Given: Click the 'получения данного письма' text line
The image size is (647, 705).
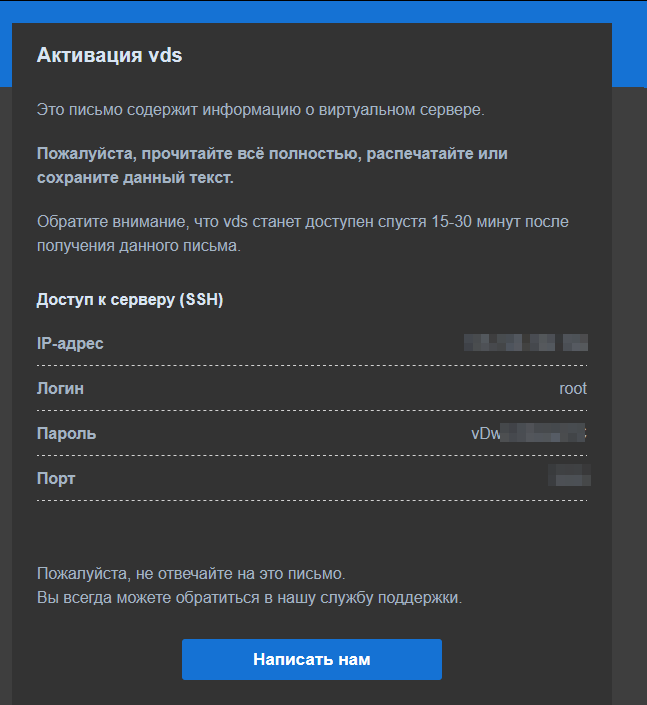Looking at the screenshot, I should pos(138,245).
